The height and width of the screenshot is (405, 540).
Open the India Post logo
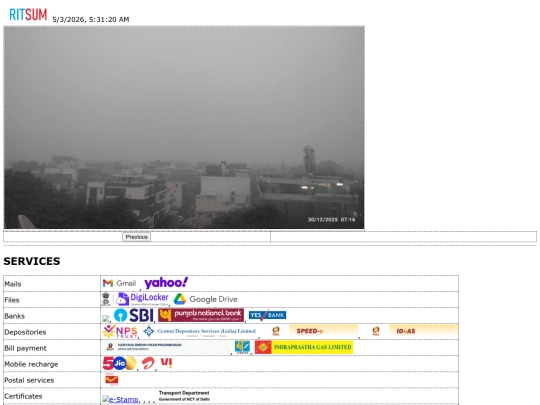[x=112, y=379]
